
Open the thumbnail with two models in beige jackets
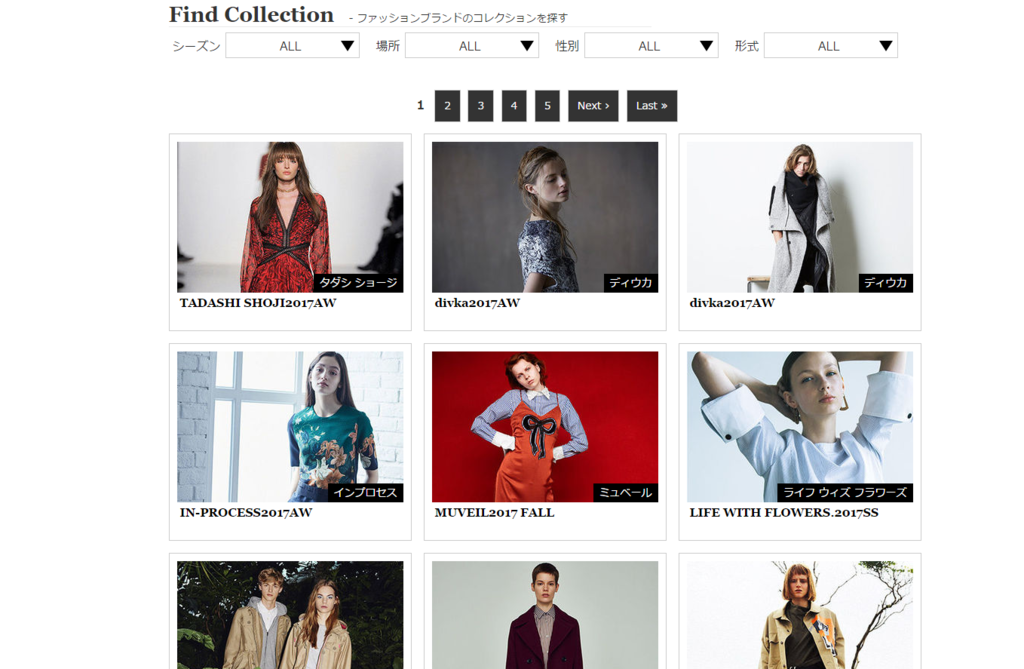(x=290, y=615)
